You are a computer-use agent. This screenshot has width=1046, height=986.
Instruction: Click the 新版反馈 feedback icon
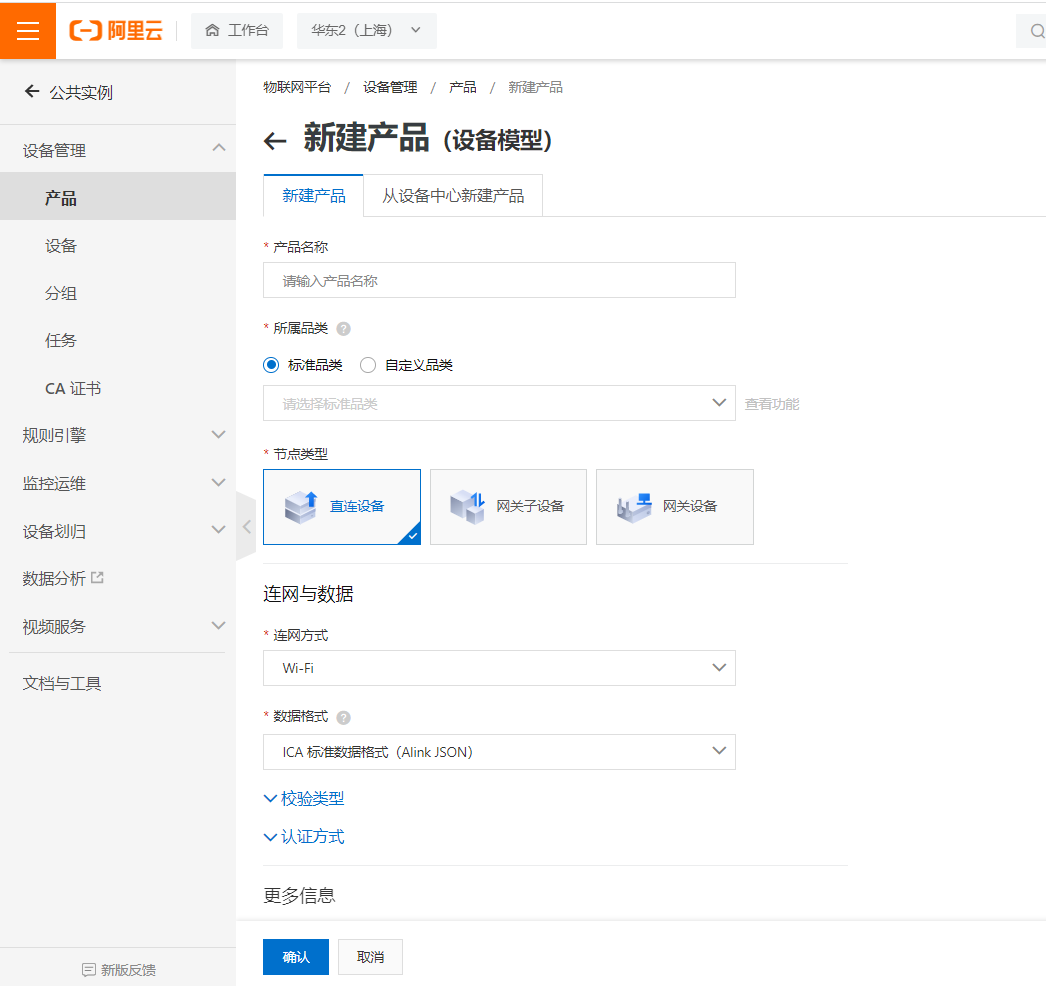[89, 970]
